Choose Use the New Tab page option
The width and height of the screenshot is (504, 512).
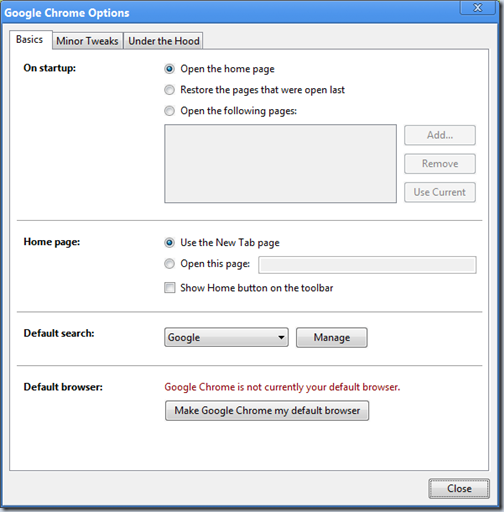click(169, 243)
